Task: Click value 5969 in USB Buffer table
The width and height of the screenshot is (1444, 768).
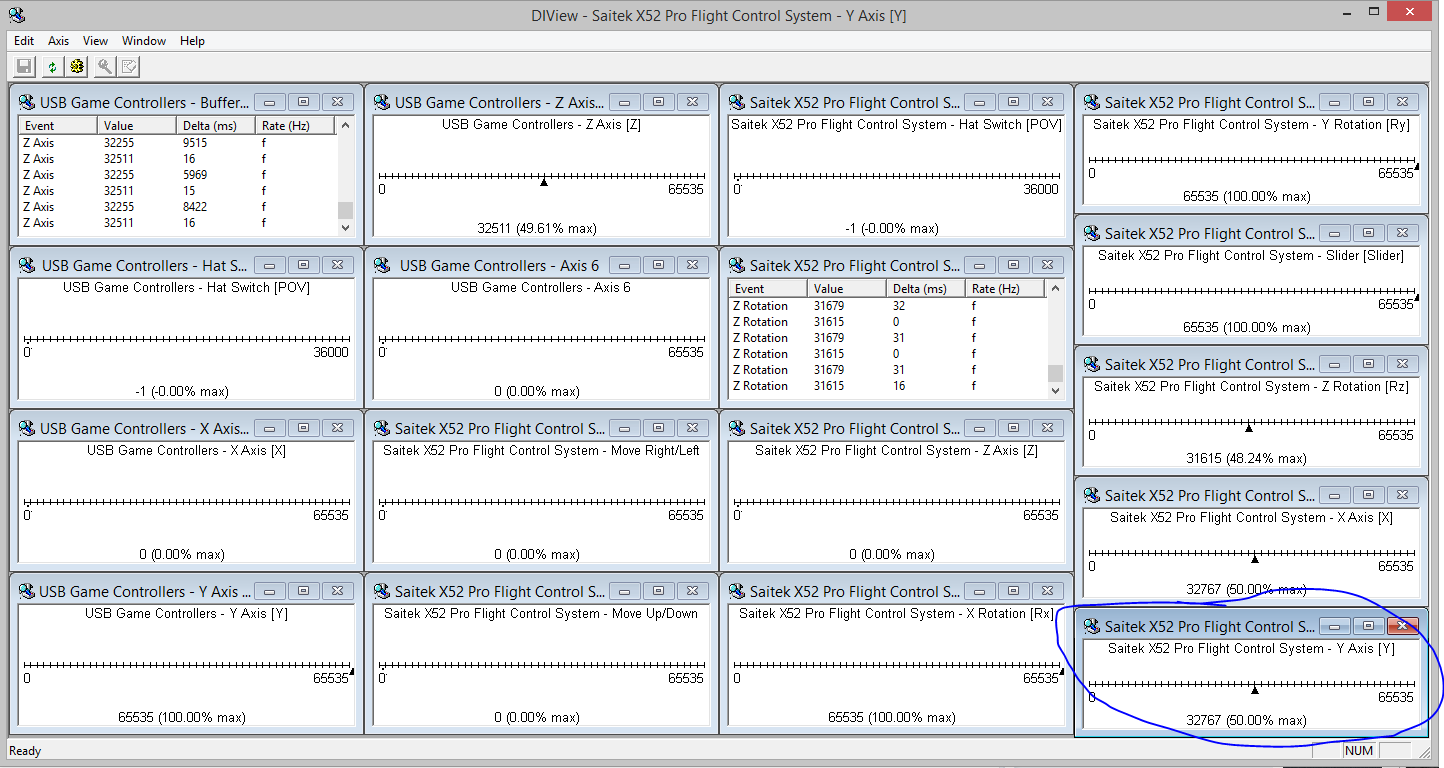Action: (195, 175)
